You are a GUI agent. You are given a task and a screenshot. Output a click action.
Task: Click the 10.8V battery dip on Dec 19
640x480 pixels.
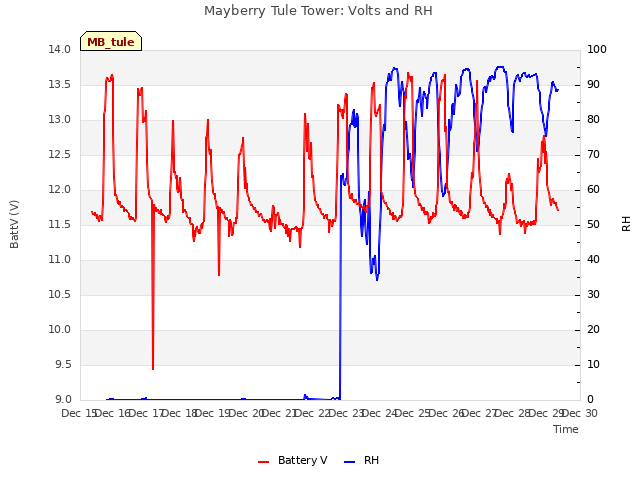pos(219,275)
